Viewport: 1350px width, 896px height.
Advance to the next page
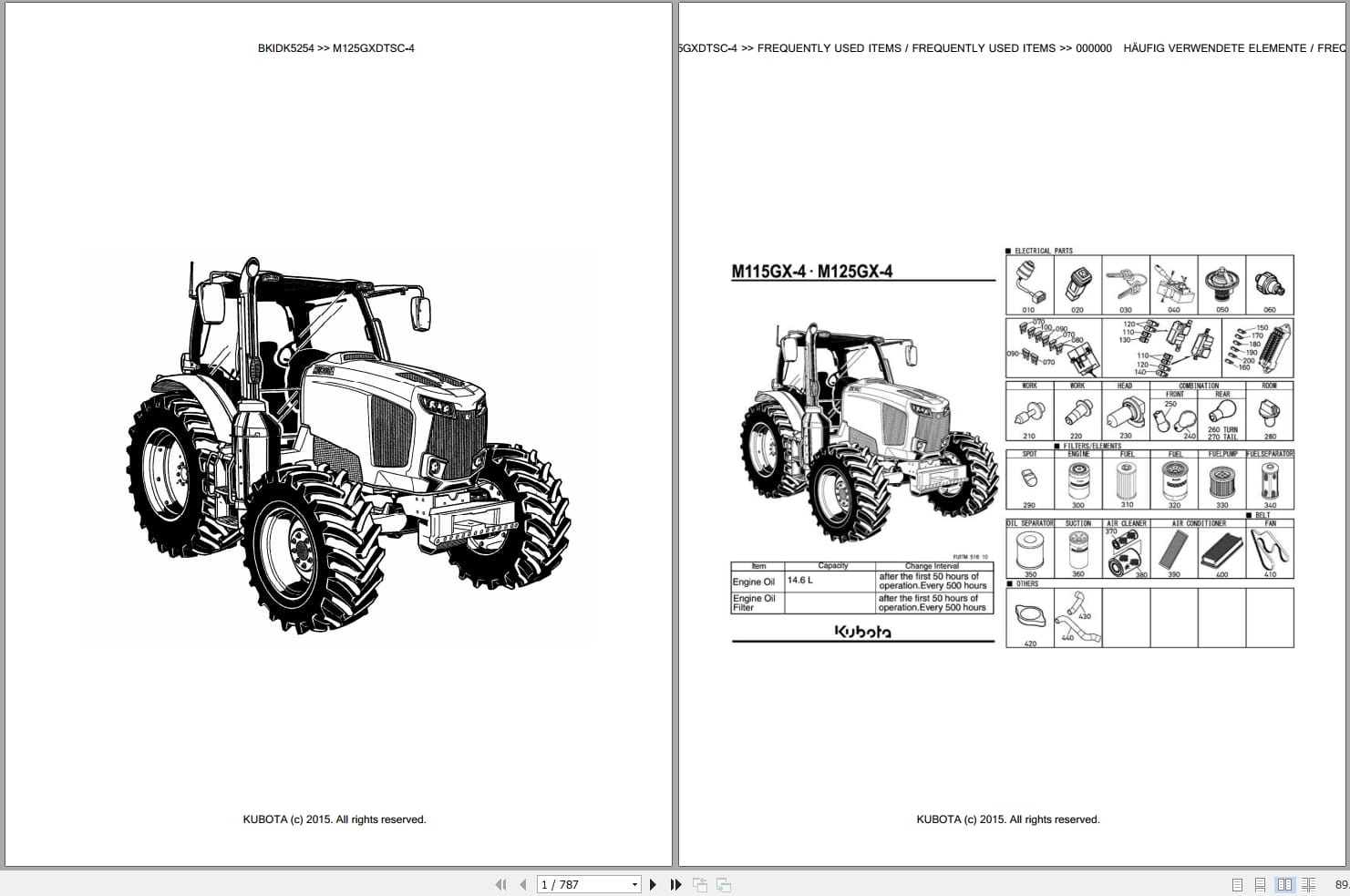[x=653, y=884]
